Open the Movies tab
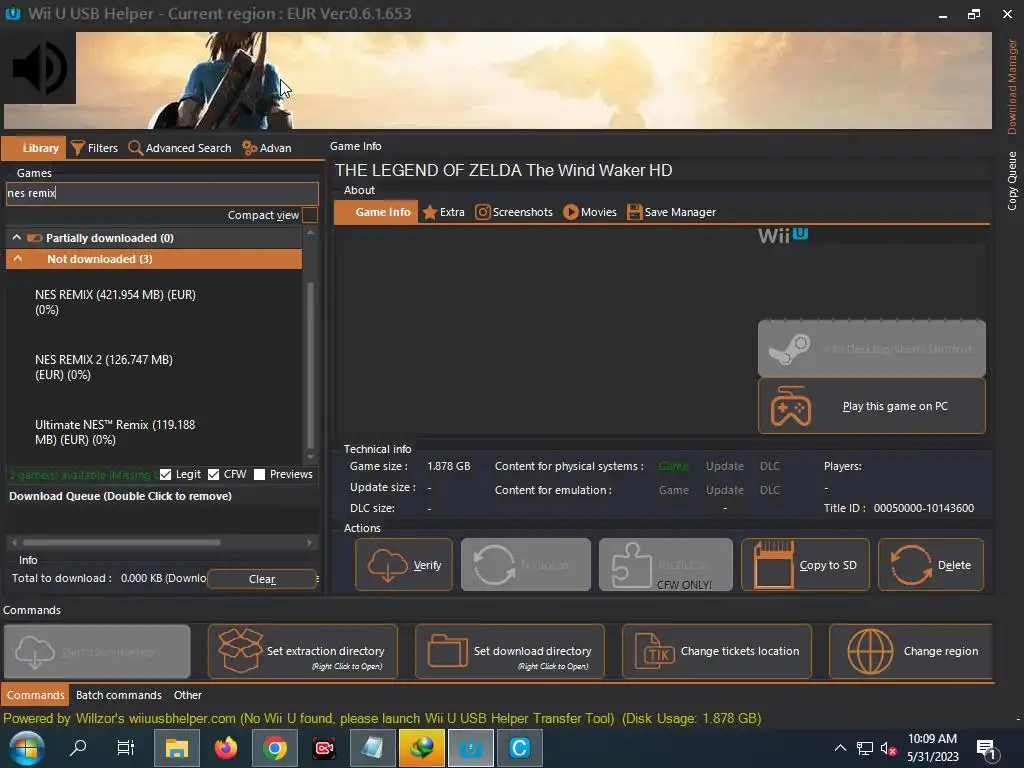Viewport: 1024px width, 768px height. (590, 212)
